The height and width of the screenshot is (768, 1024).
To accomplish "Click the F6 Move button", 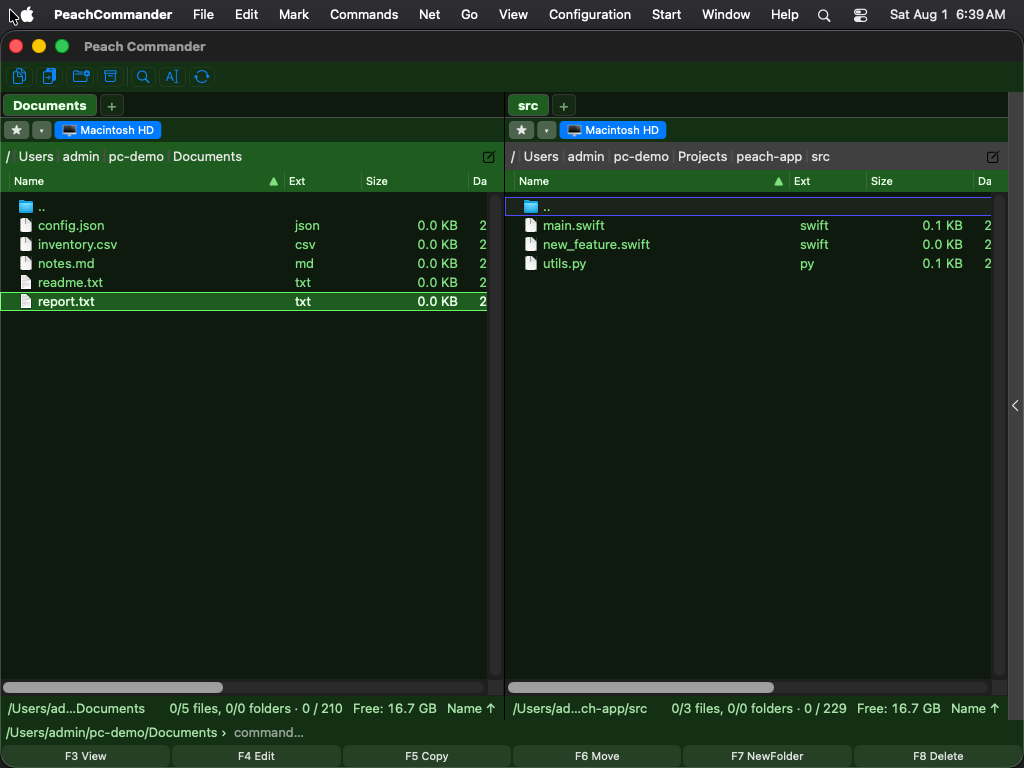I will tap(597, 756).
